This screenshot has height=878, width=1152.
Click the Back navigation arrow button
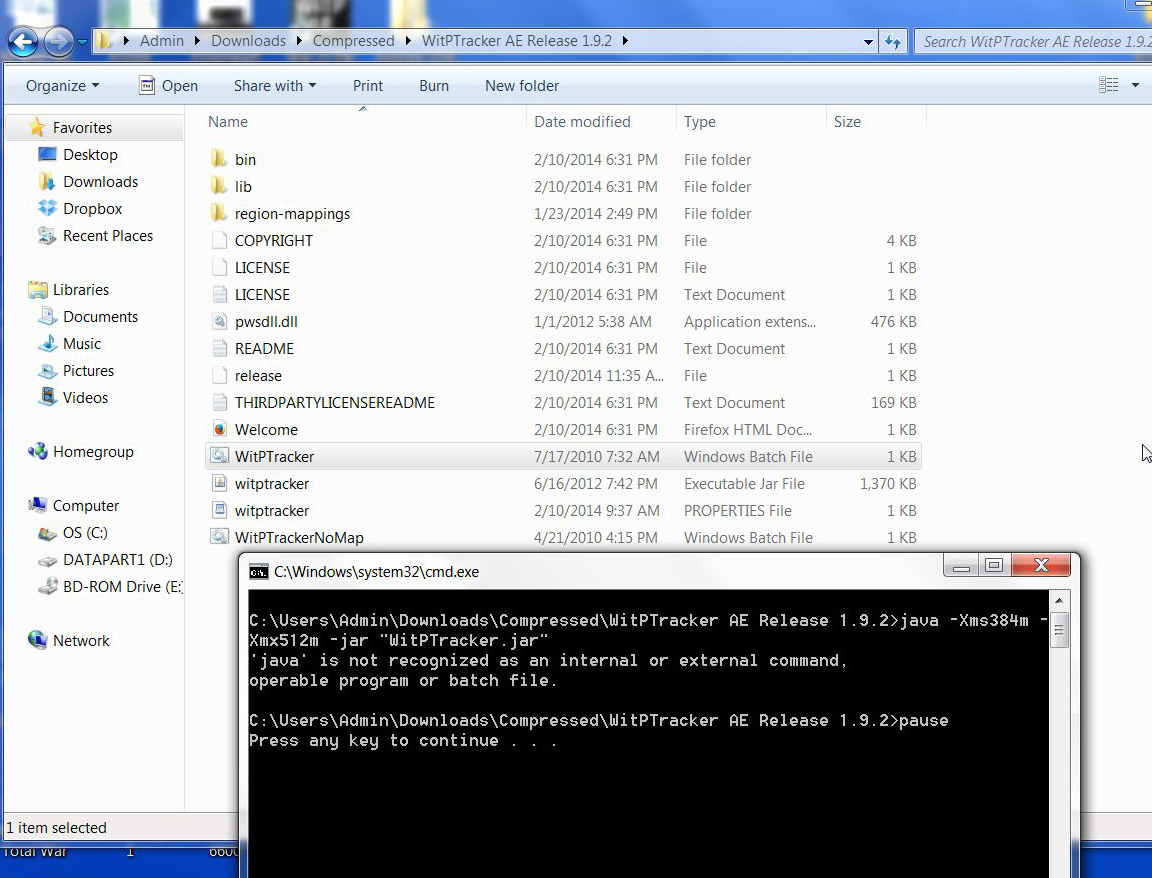click(x=23, y=41)
